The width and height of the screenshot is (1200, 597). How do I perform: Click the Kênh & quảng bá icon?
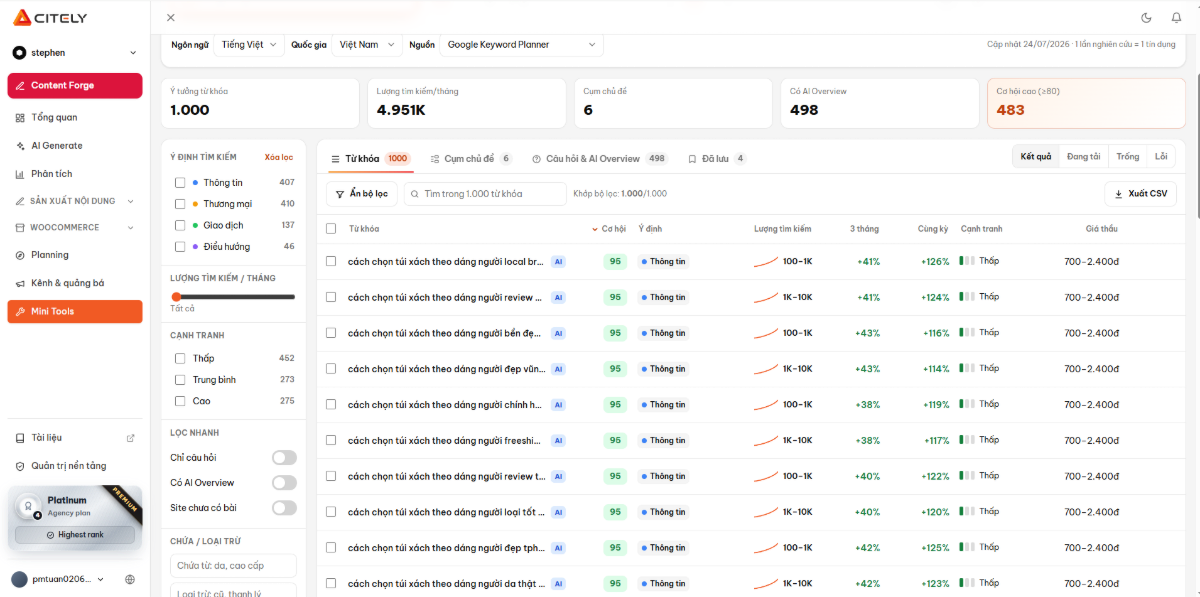[x=20, y=283]
